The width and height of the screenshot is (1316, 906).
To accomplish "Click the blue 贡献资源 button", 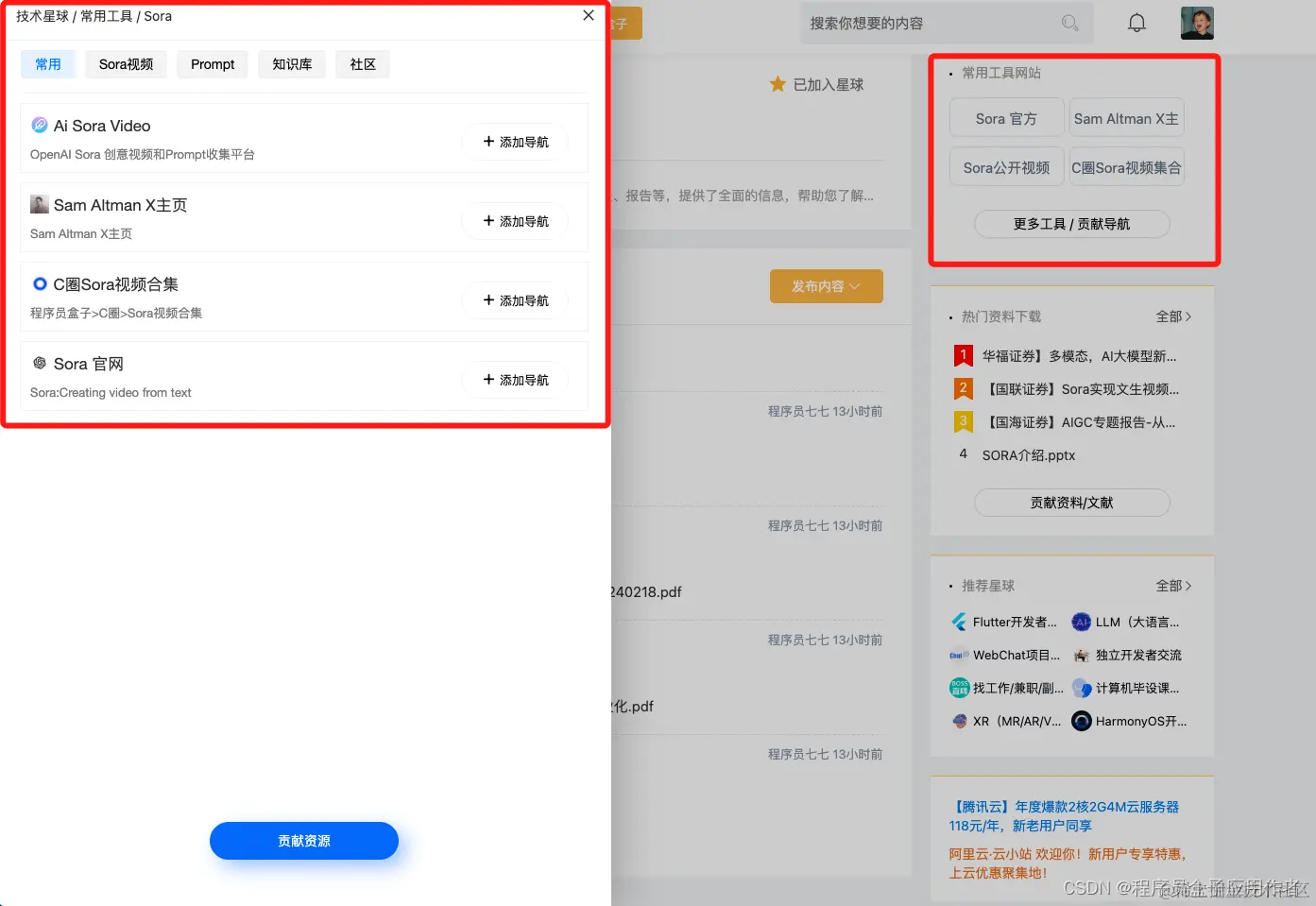I will 304,841.
